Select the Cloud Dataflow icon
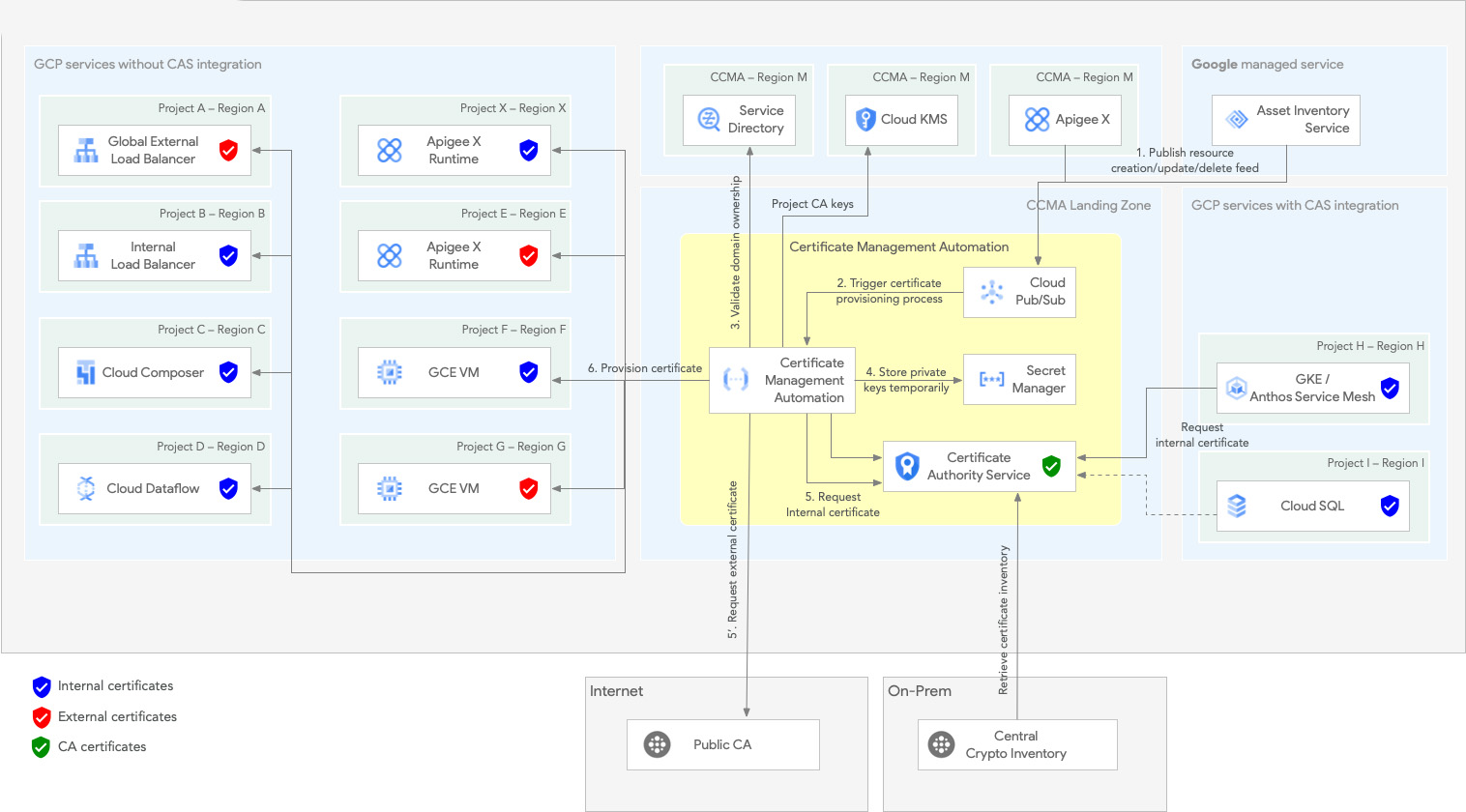1466x812 pixels. 85,488
